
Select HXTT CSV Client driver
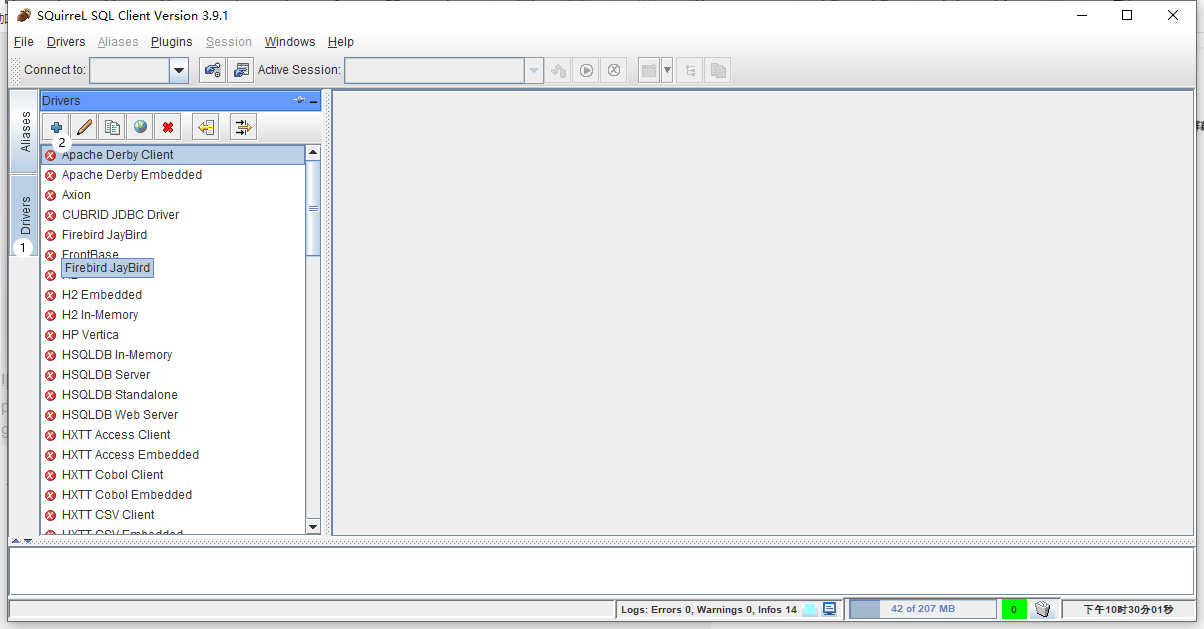coord(173,515)
